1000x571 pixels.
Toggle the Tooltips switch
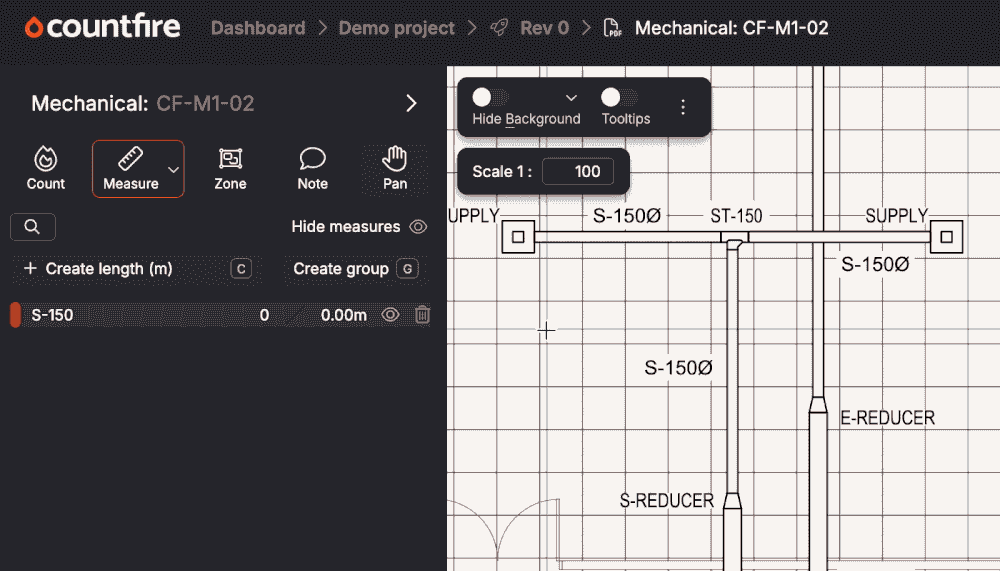tap(619, 97)
